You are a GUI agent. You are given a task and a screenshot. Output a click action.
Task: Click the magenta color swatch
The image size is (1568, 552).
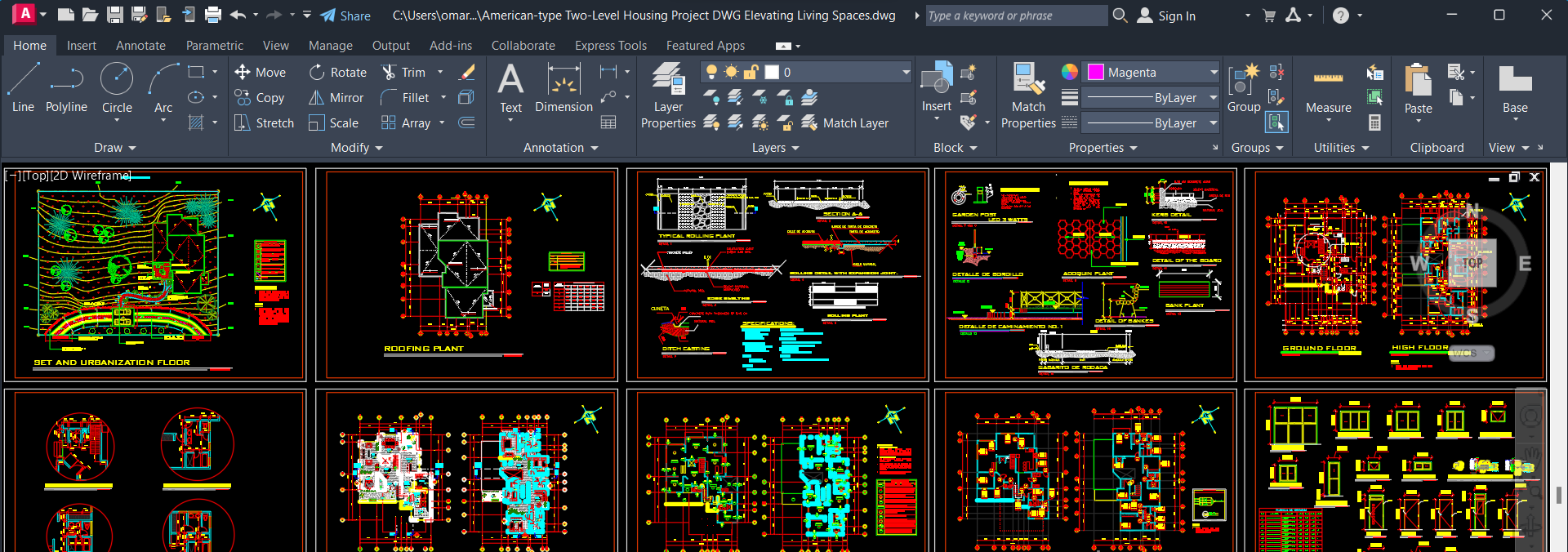click(x=1096, y=73)
